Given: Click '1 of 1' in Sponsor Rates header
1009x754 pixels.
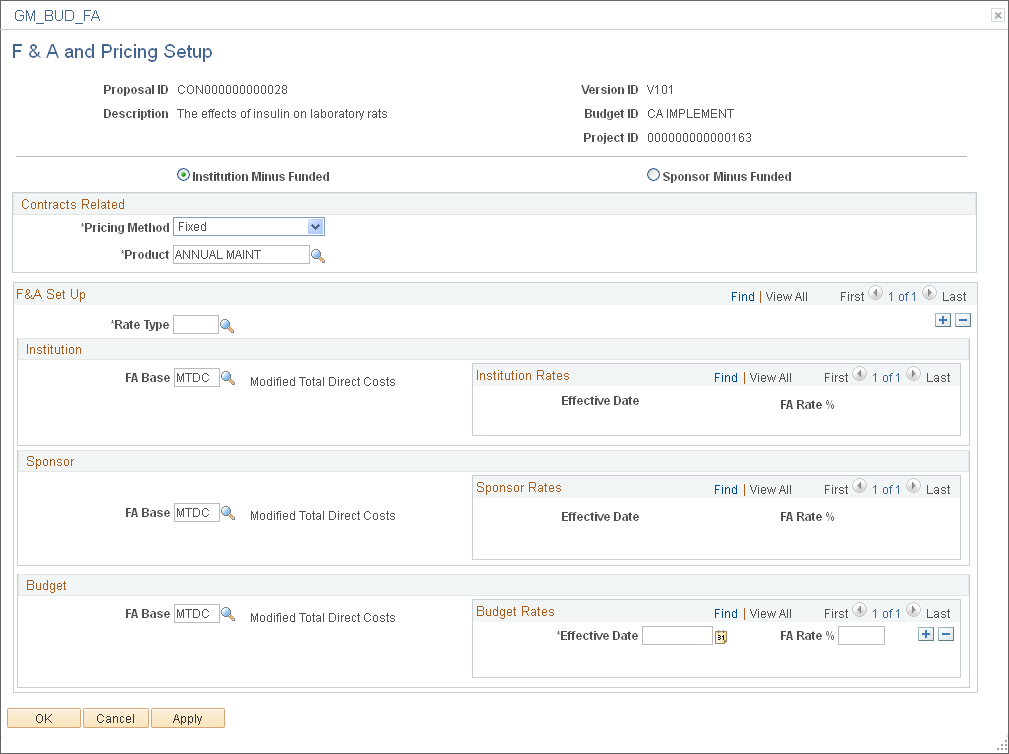Looking at the screenshot, I should (x=886, y=490).
